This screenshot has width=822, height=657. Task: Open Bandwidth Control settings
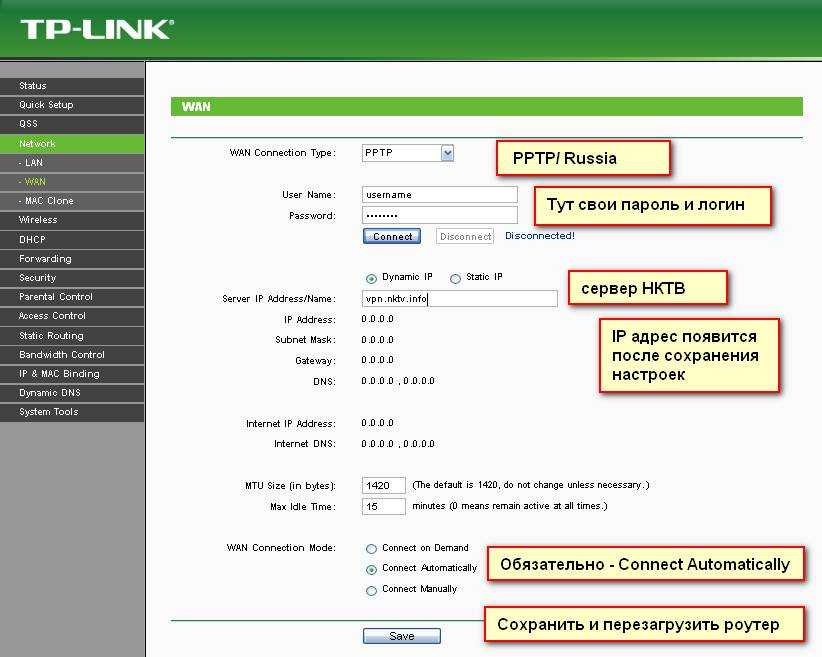pos(72,354)
